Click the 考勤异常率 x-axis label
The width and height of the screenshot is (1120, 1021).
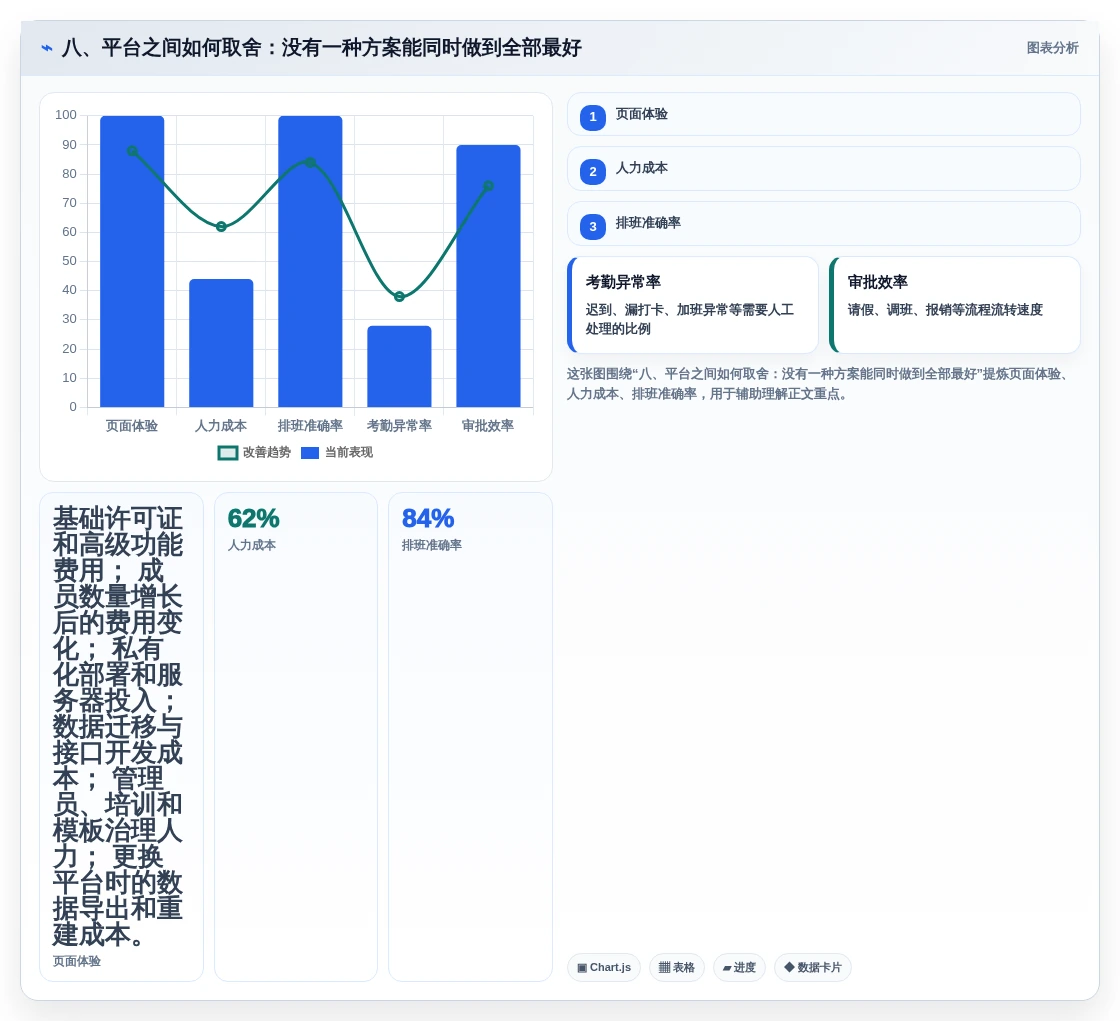click(x=399, y=426)
